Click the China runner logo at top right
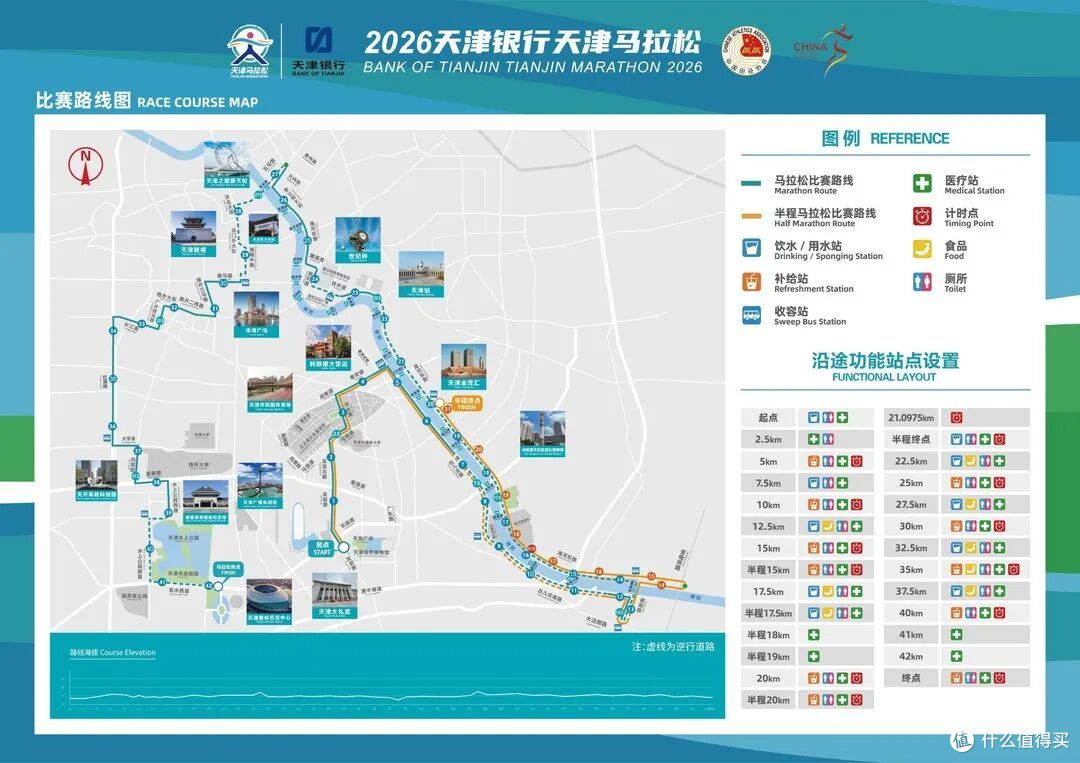The image size is (1080, 763). point(823,50)
